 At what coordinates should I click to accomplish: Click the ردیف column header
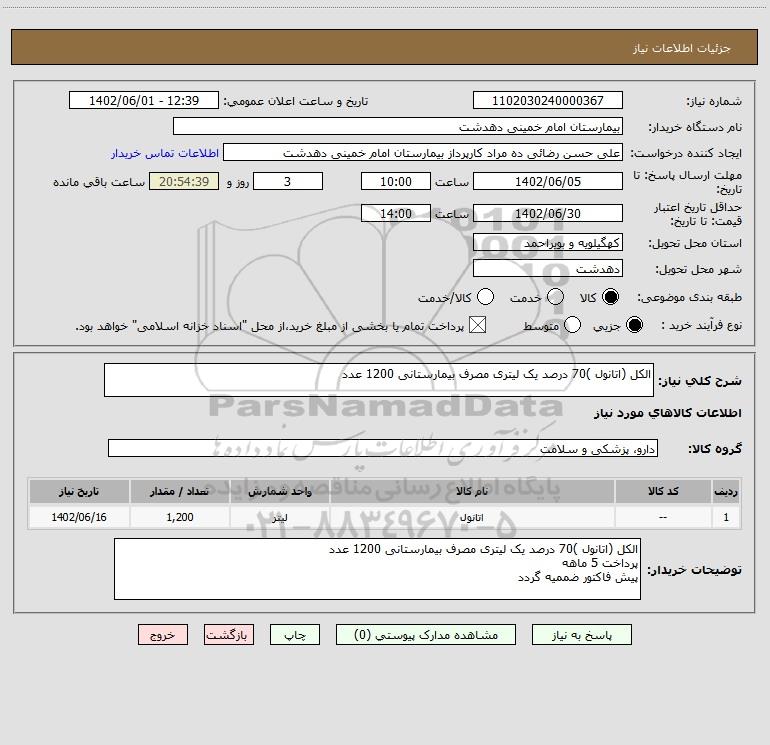[x=726, y=491]
